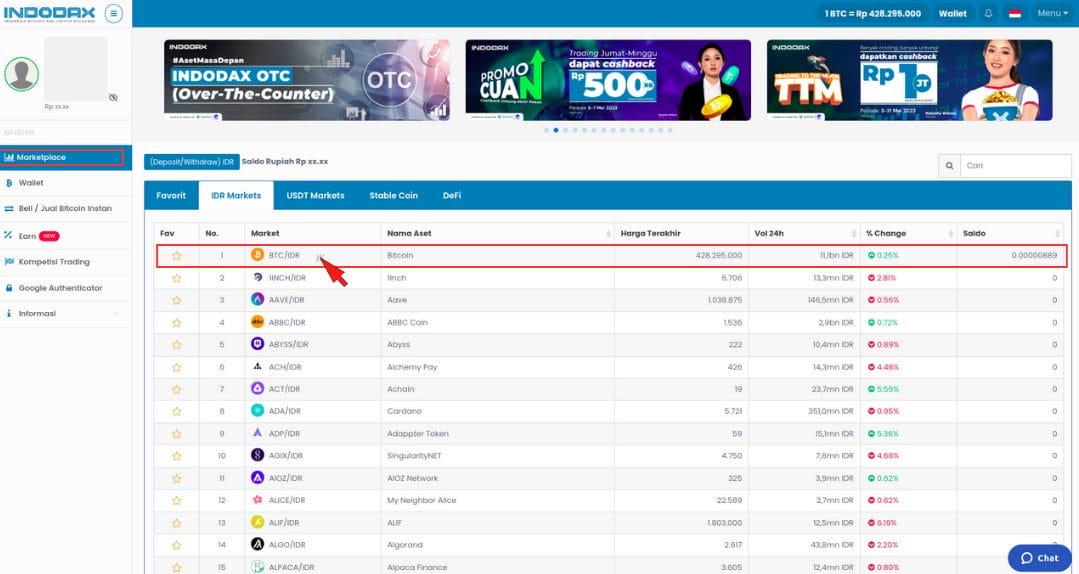
Task: Click the 1 BTC price ticker
Action: point(873,13)
